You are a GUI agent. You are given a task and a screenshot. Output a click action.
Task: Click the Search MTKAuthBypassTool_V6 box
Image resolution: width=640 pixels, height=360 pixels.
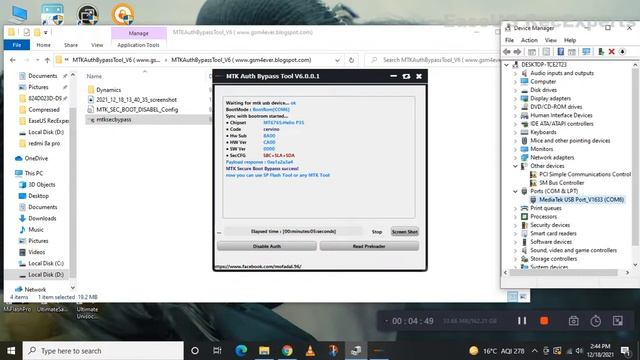pos(435,60)
